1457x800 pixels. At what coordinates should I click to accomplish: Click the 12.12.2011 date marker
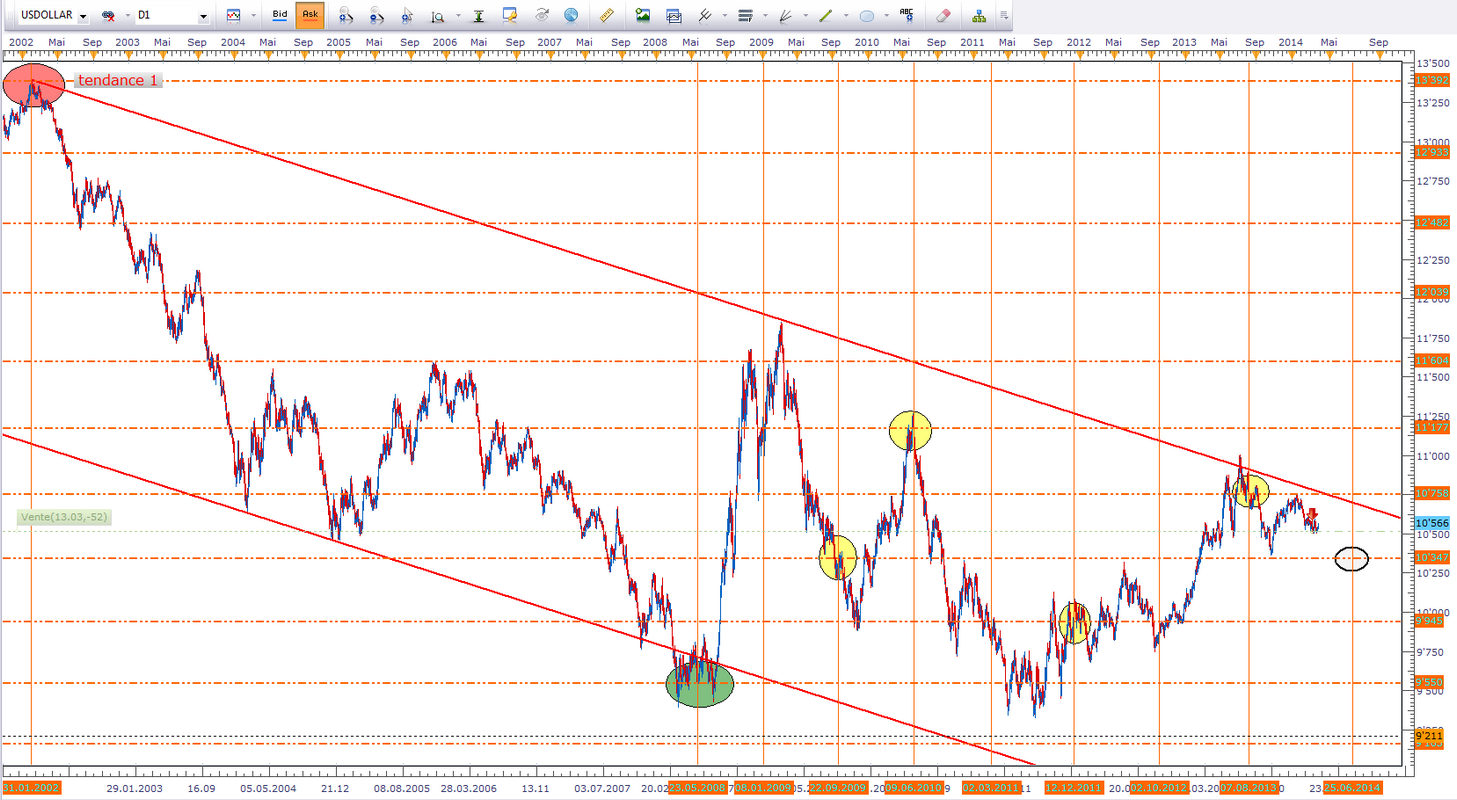pyautogui.click(x=1074, y=788)
